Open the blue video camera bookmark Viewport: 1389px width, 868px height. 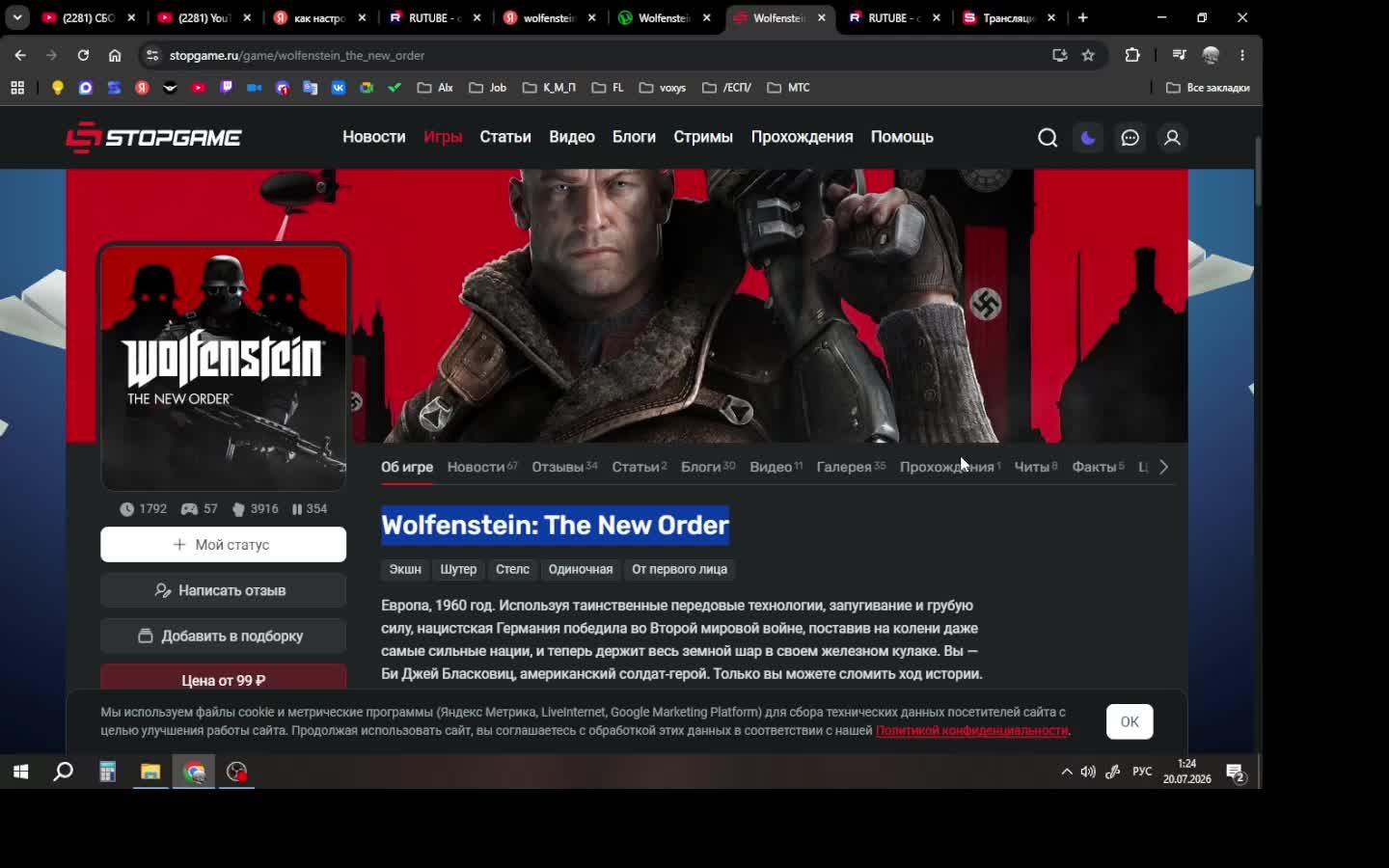tap(254, 88)
